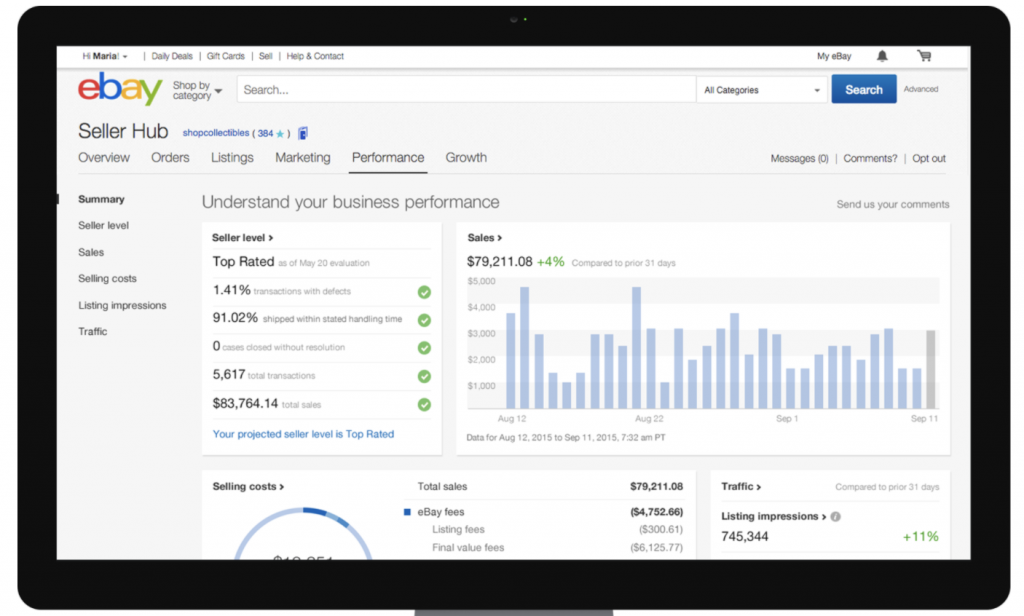
Task: Open the Gift Cards link
Action: coord(225,56)
